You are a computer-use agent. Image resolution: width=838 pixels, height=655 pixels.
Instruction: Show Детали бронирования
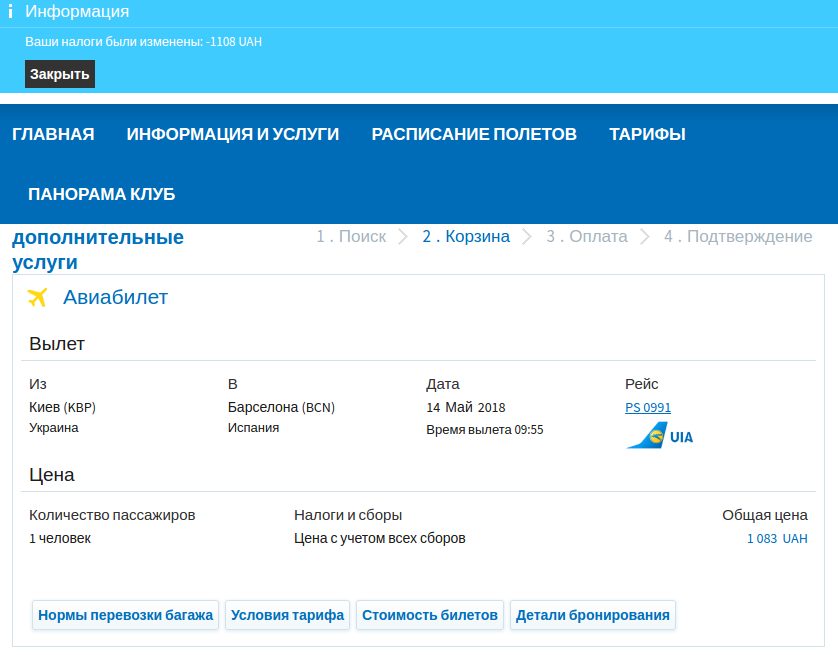593,615
